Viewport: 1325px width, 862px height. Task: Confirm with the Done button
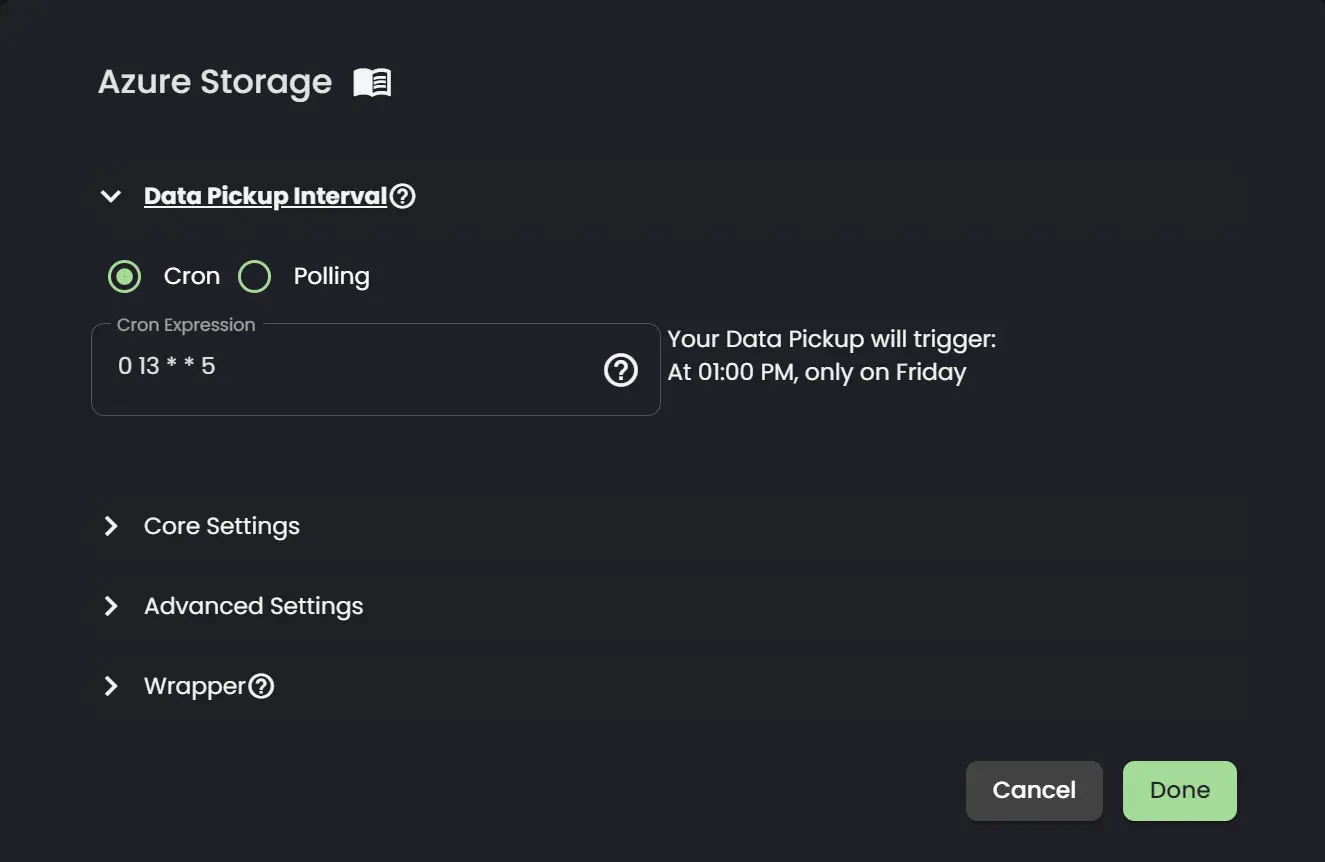click(1180, 791)
